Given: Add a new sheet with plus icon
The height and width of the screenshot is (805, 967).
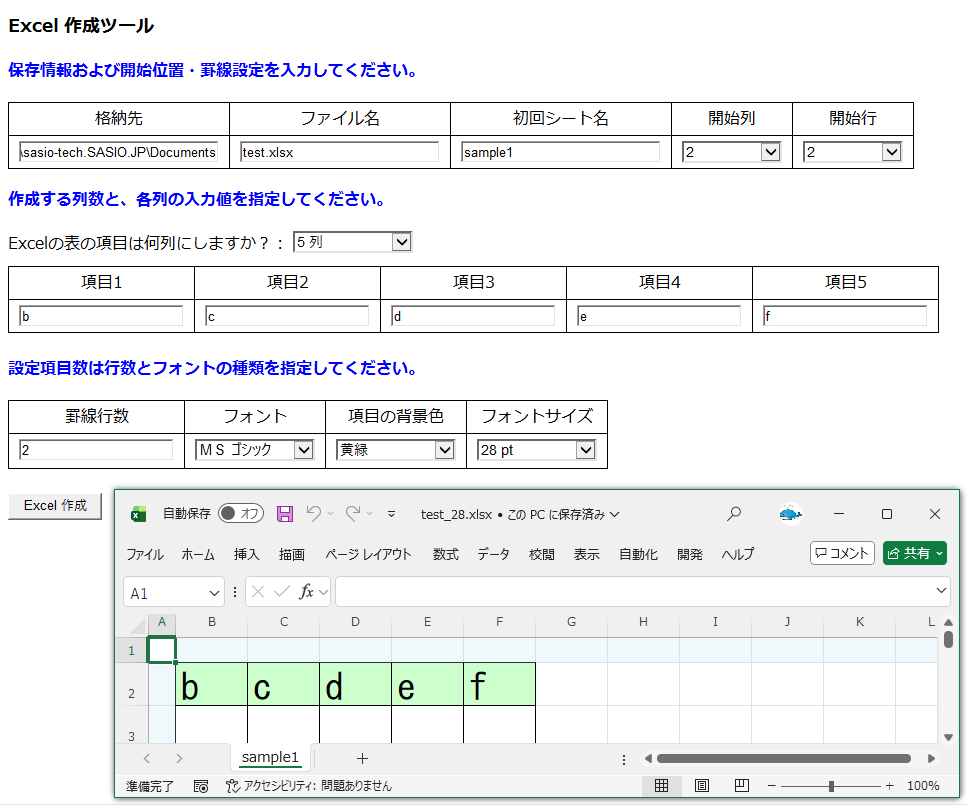Looking at the screenshot, I should (x=362, y=758).
